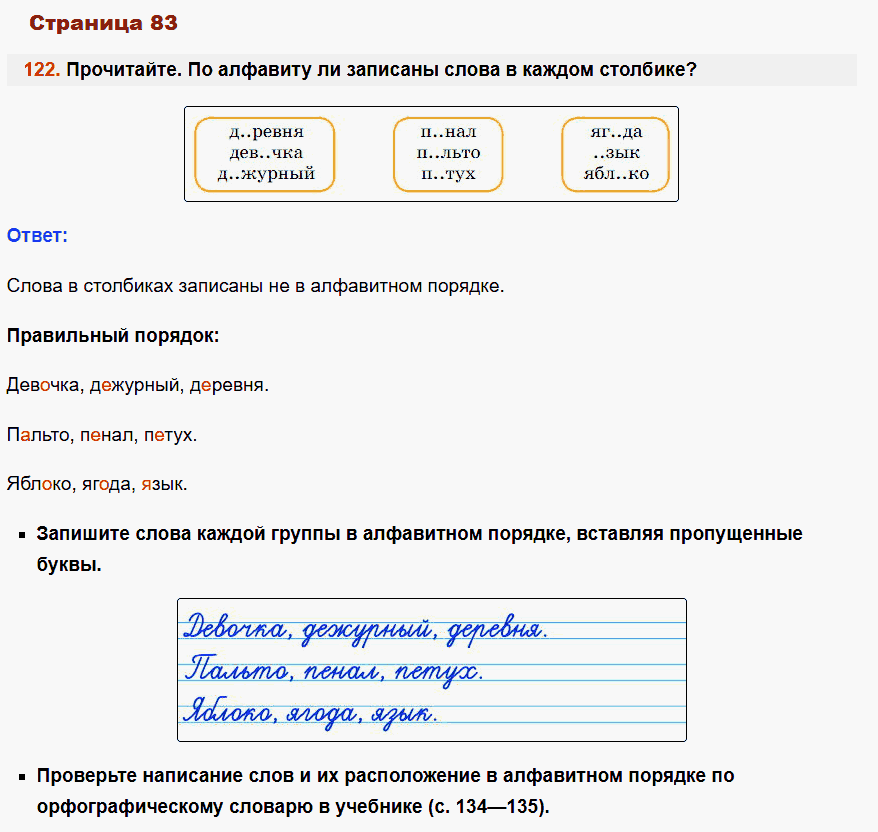Select the word box containing "яг..да"
Image resolution: width=878 pixels, height=832 pixels.
615,153
